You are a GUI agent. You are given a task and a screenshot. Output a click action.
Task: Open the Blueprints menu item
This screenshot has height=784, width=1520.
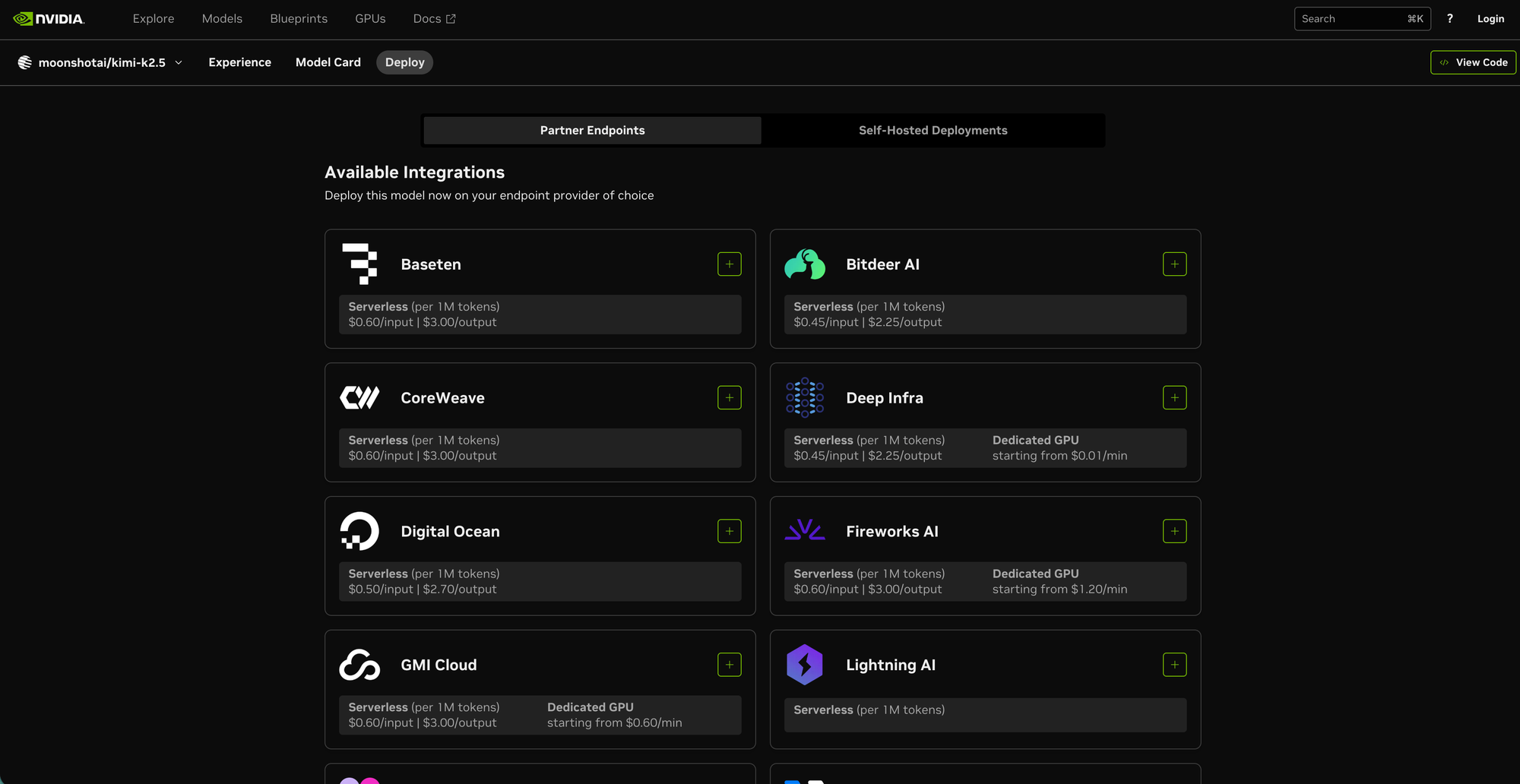click(299, 18)
